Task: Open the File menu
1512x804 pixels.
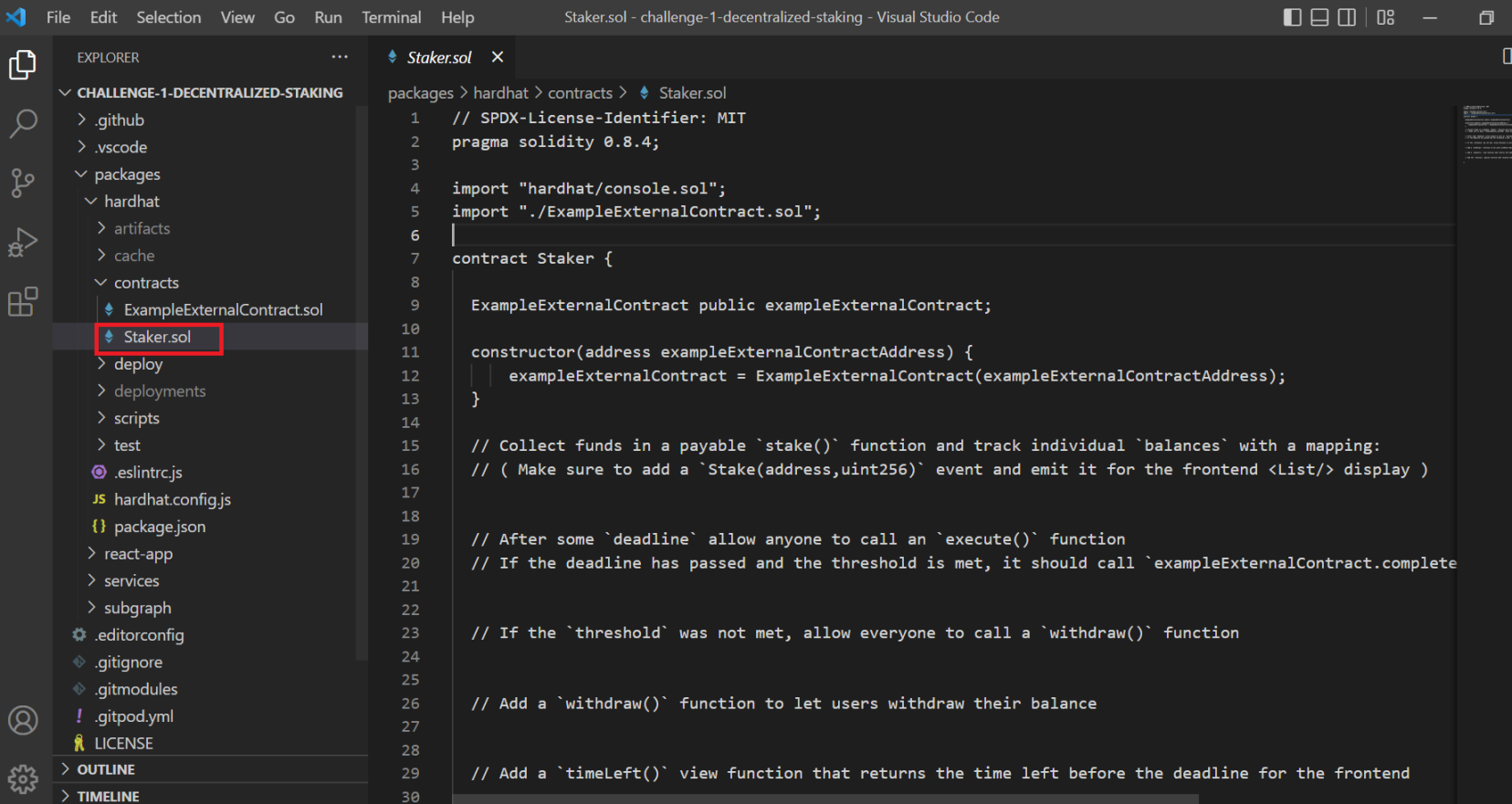Action: [x=58, y=17]
